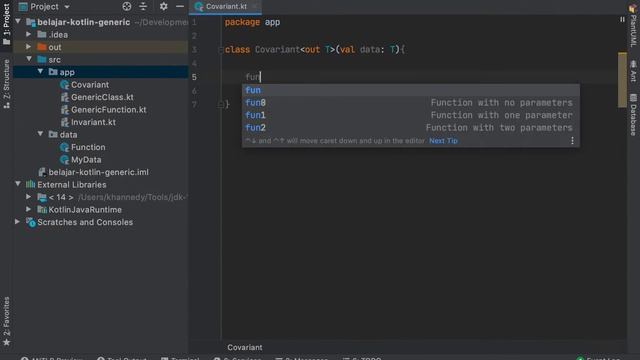Choose the 'fun1' one parameter template
The height and width of the screenshot is (360, 640).
pos(411,115)
